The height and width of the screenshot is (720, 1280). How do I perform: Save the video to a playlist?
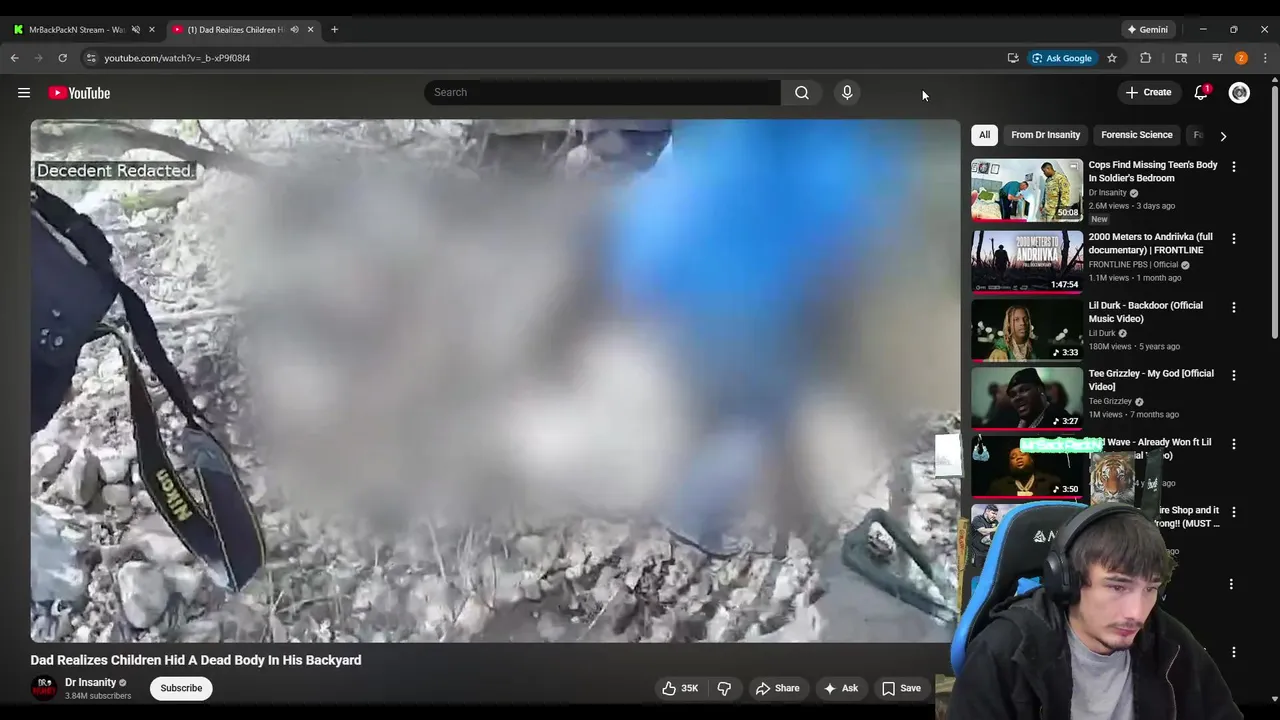click(901, 688)
